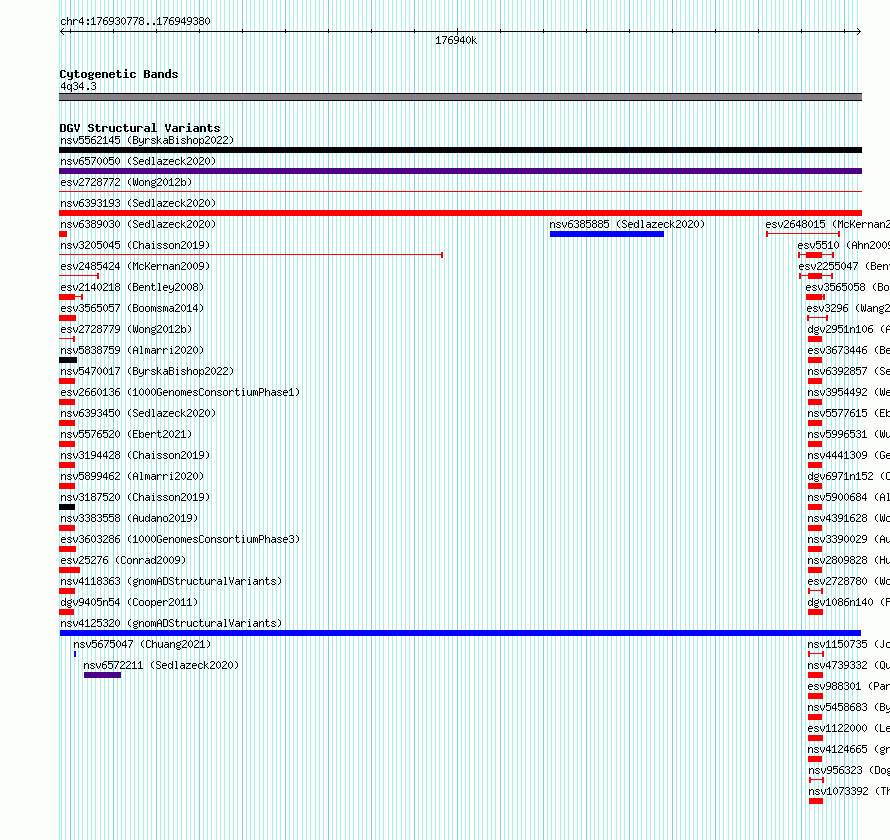Click nsv4391628 variant label
890x840 pixels.
pos(849,518)
